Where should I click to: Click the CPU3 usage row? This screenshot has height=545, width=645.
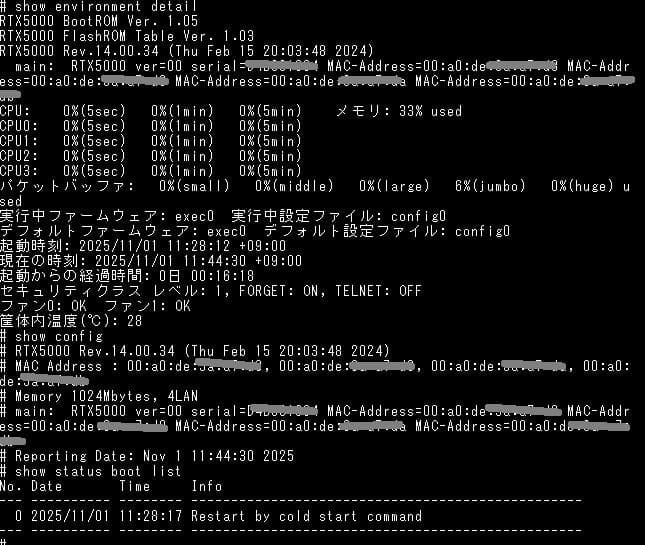coord(151,171)
